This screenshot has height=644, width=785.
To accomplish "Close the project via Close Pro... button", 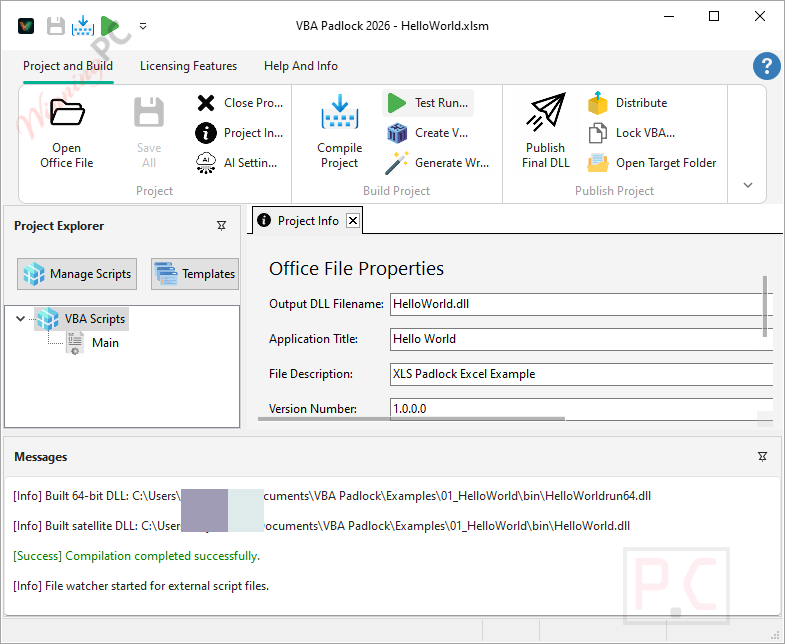I will pos(240,103).
